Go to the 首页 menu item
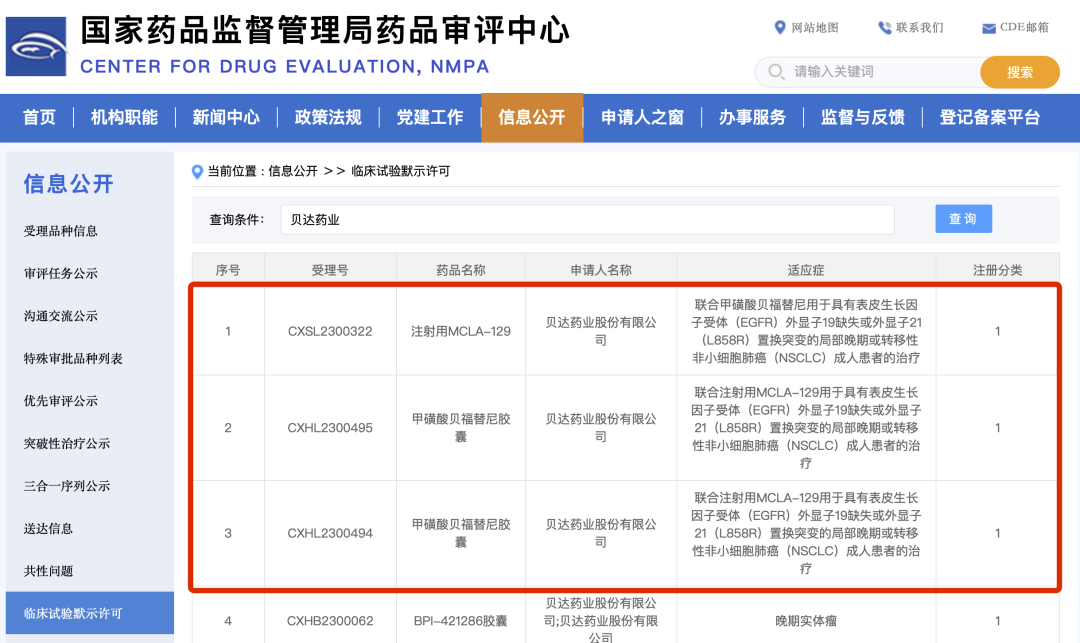Image resolution: width=1080 pixels, height=643 pixels. (38, 117)
